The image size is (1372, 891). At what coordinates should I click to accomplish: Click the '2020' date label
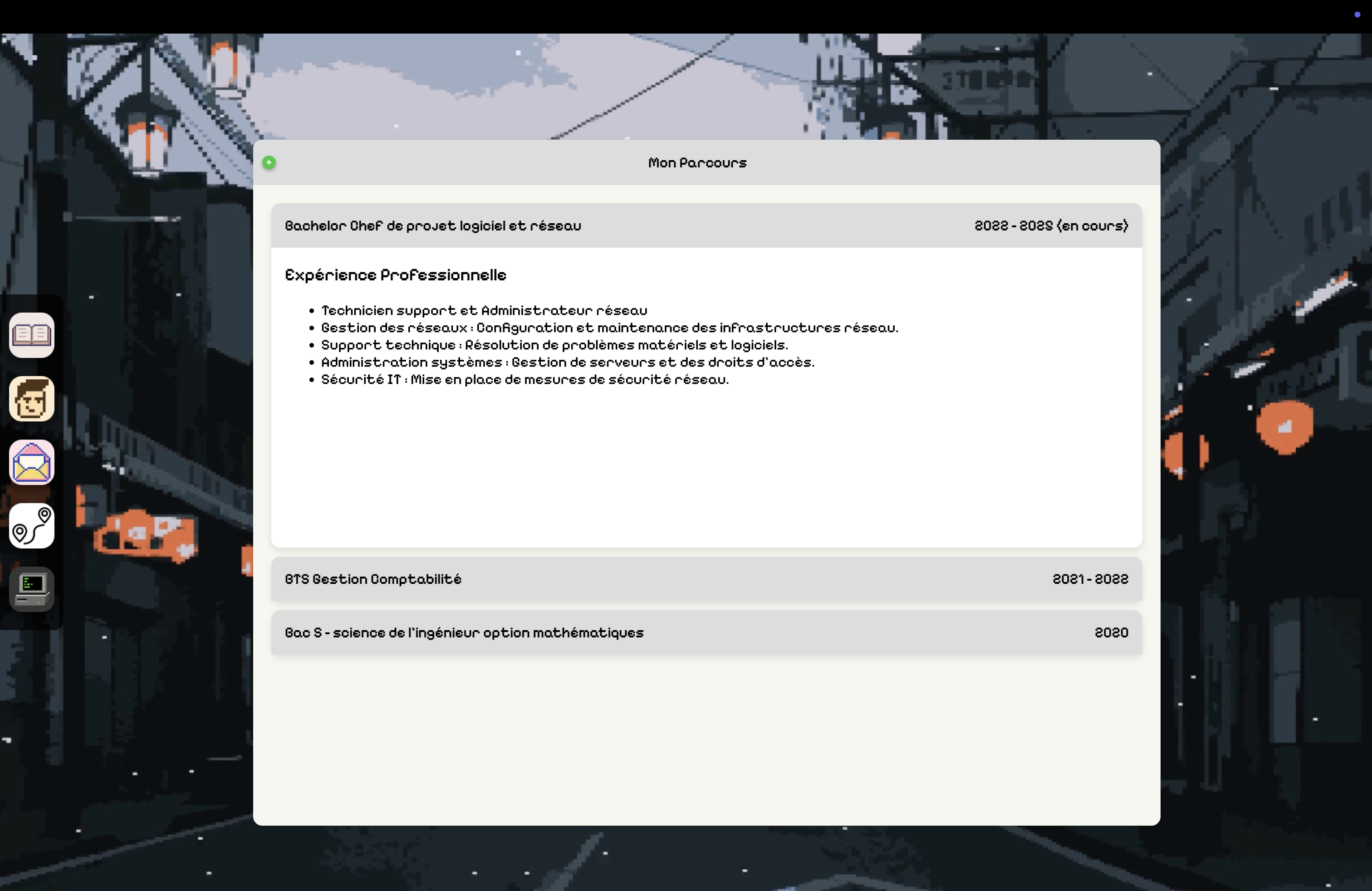pyautogui.click(x=1112, y=632)
